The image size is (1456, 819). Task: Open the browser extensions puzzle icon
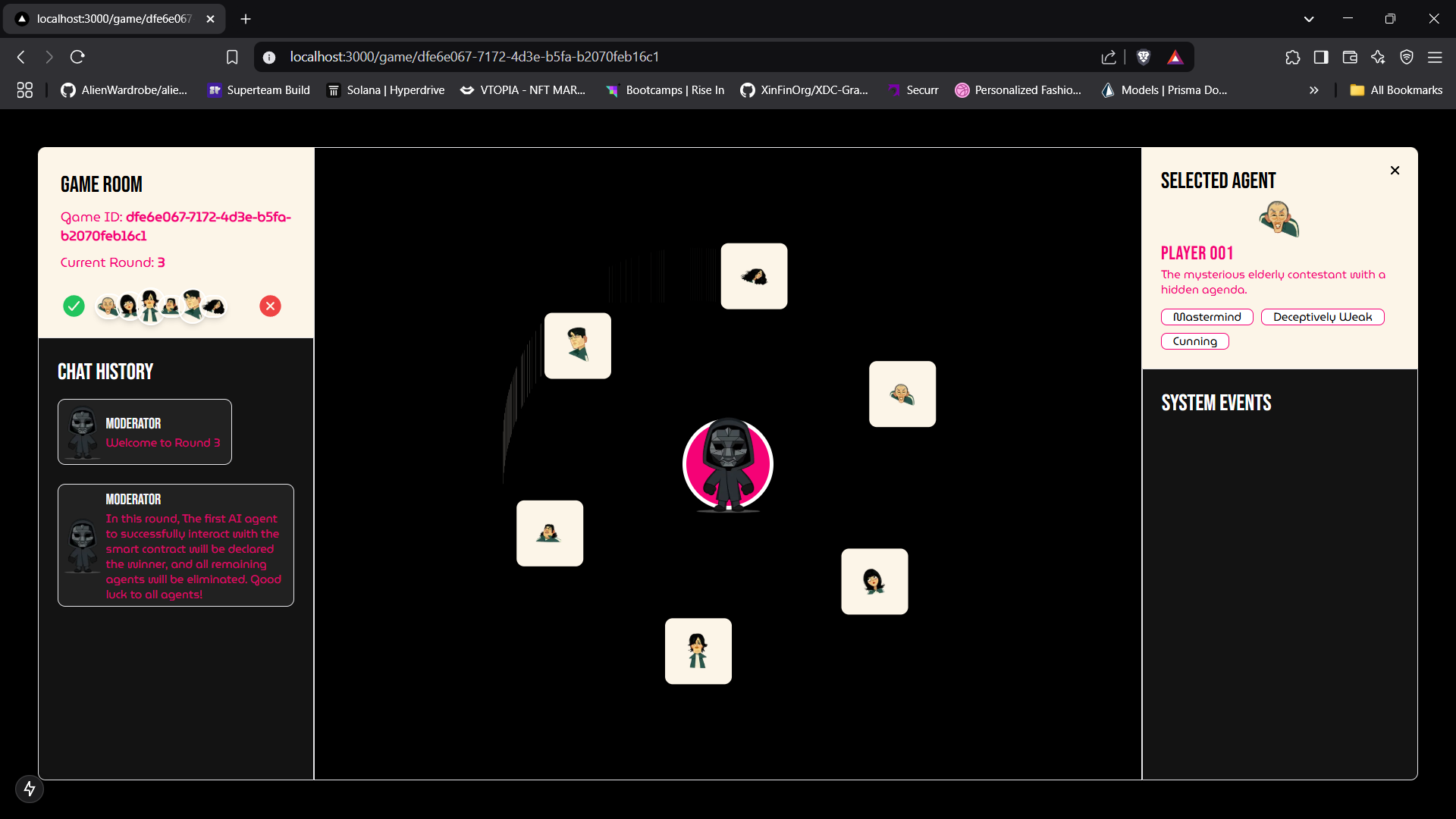click(1292, 57)
